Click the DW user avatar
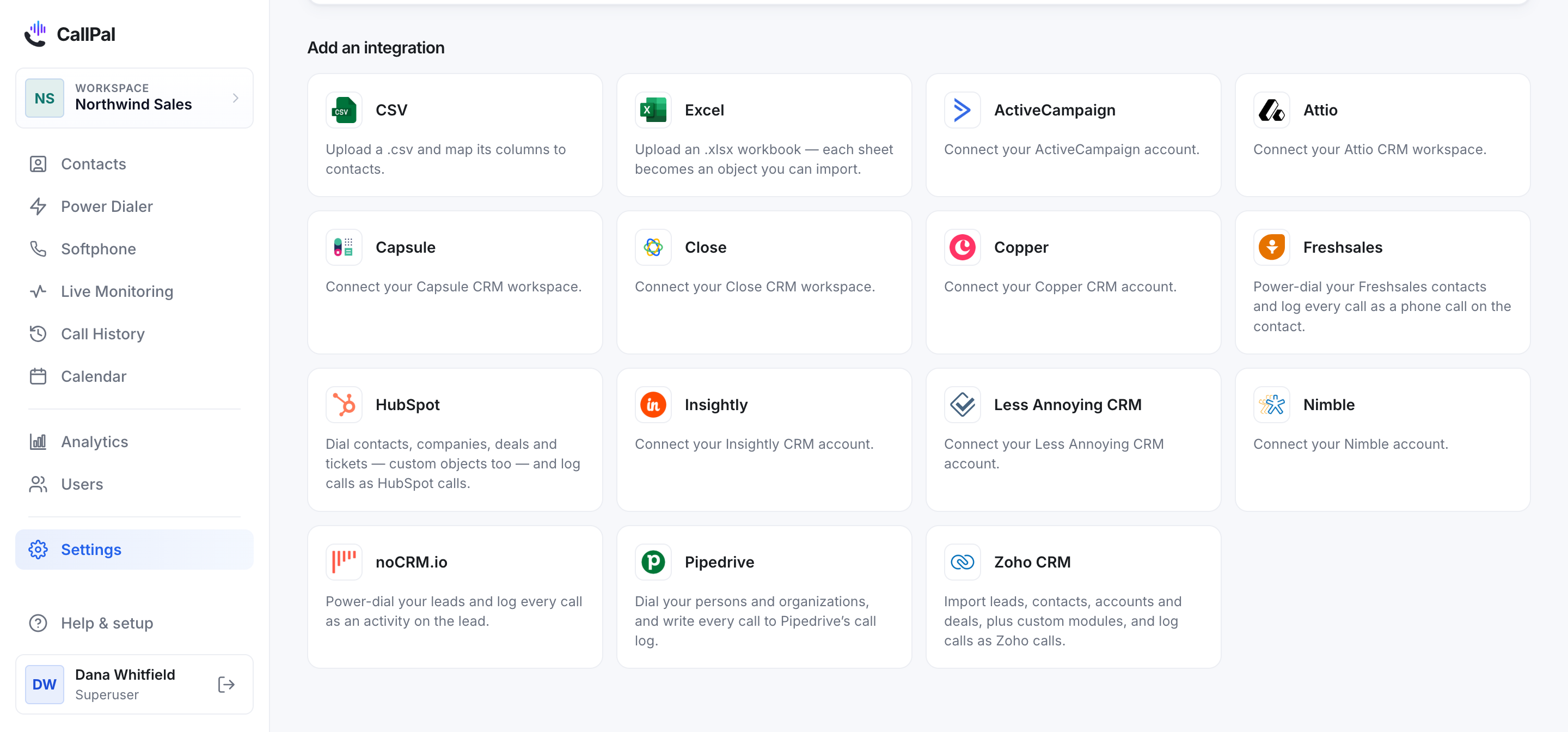The height and width of the screenshot is (732, 1568). click(x=45, y=685)
